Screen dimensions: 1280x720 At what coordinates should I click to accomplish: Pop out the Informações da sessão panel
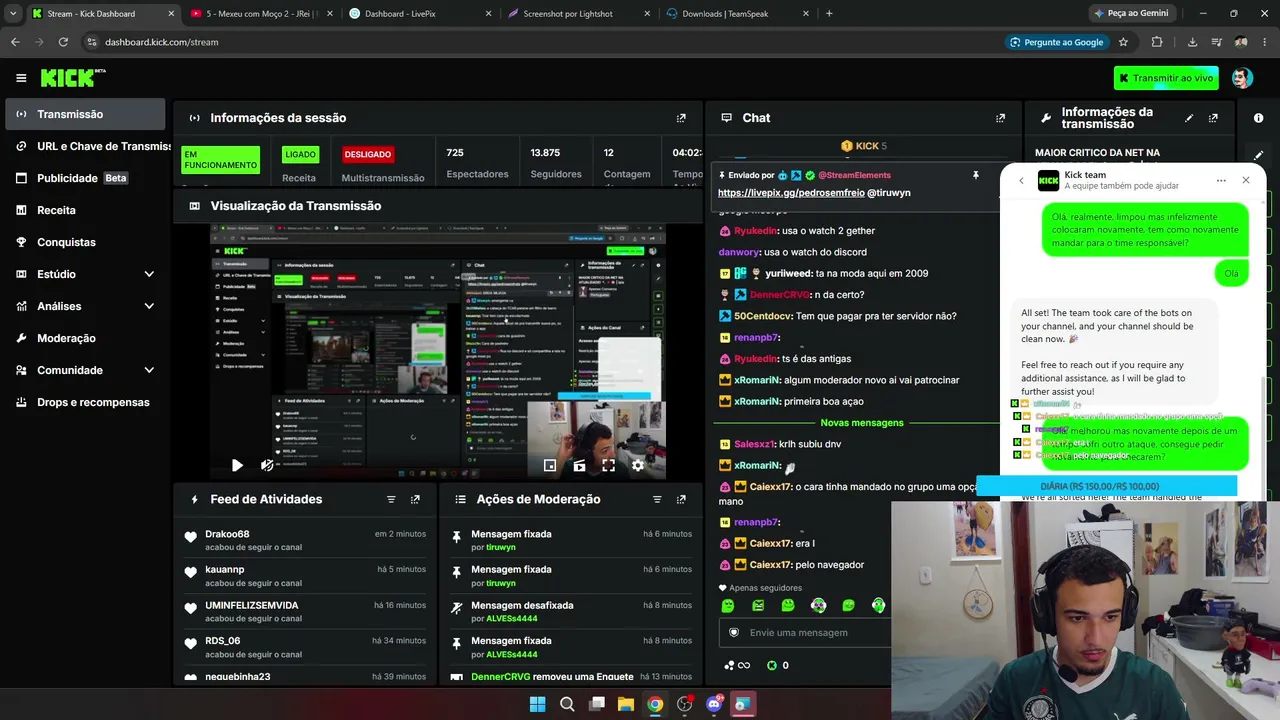(681, 118)
